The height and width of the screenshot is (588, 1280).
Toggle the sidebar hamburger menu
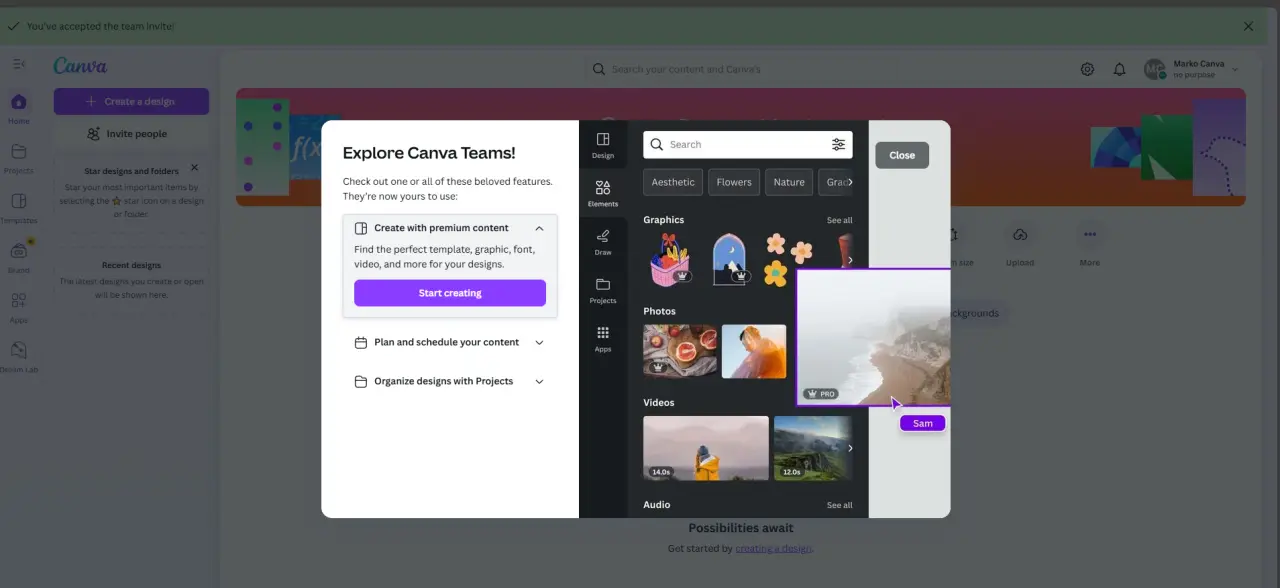pos(19,64)
